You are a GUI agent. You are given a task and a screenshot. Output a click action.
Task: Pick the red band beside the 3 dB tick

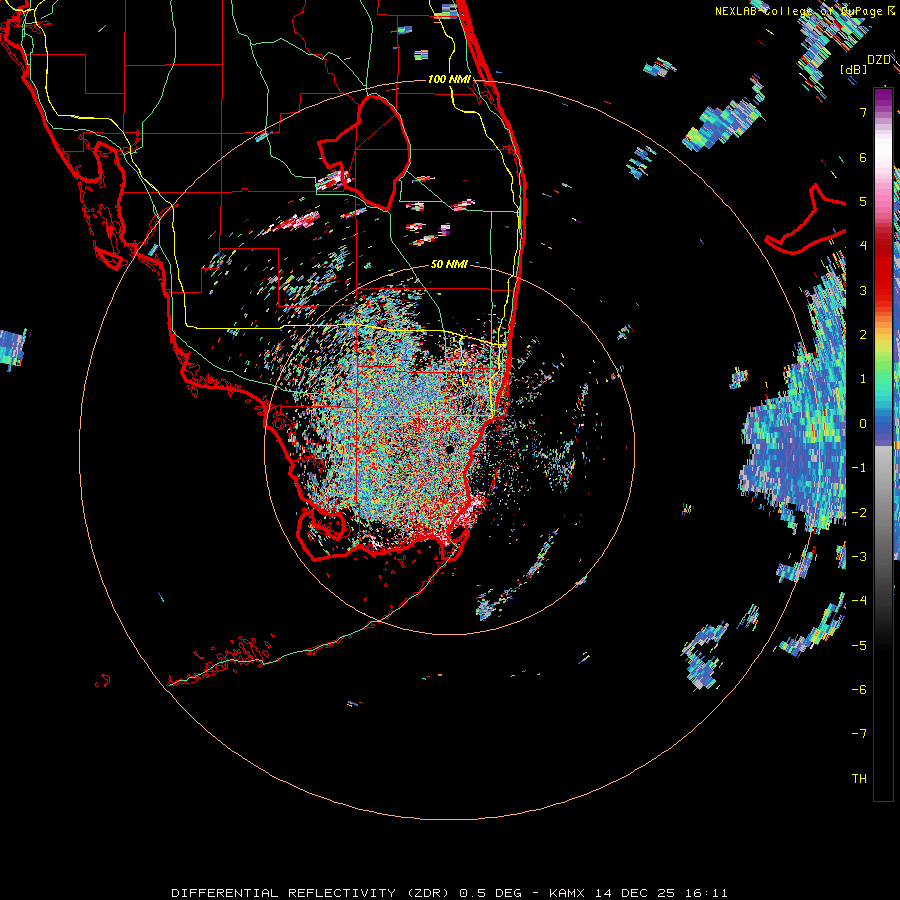pos(883,287)
